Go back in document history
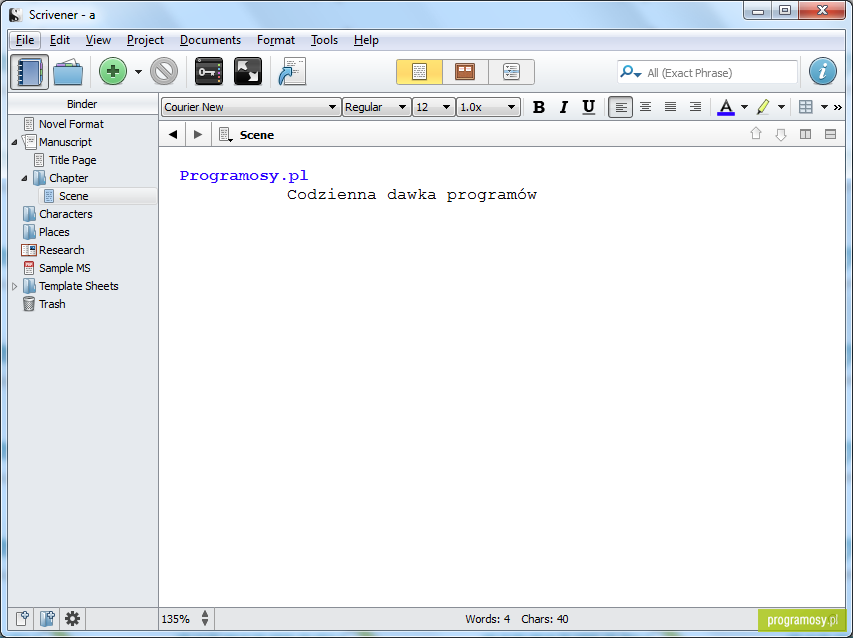 click(173, 134)
